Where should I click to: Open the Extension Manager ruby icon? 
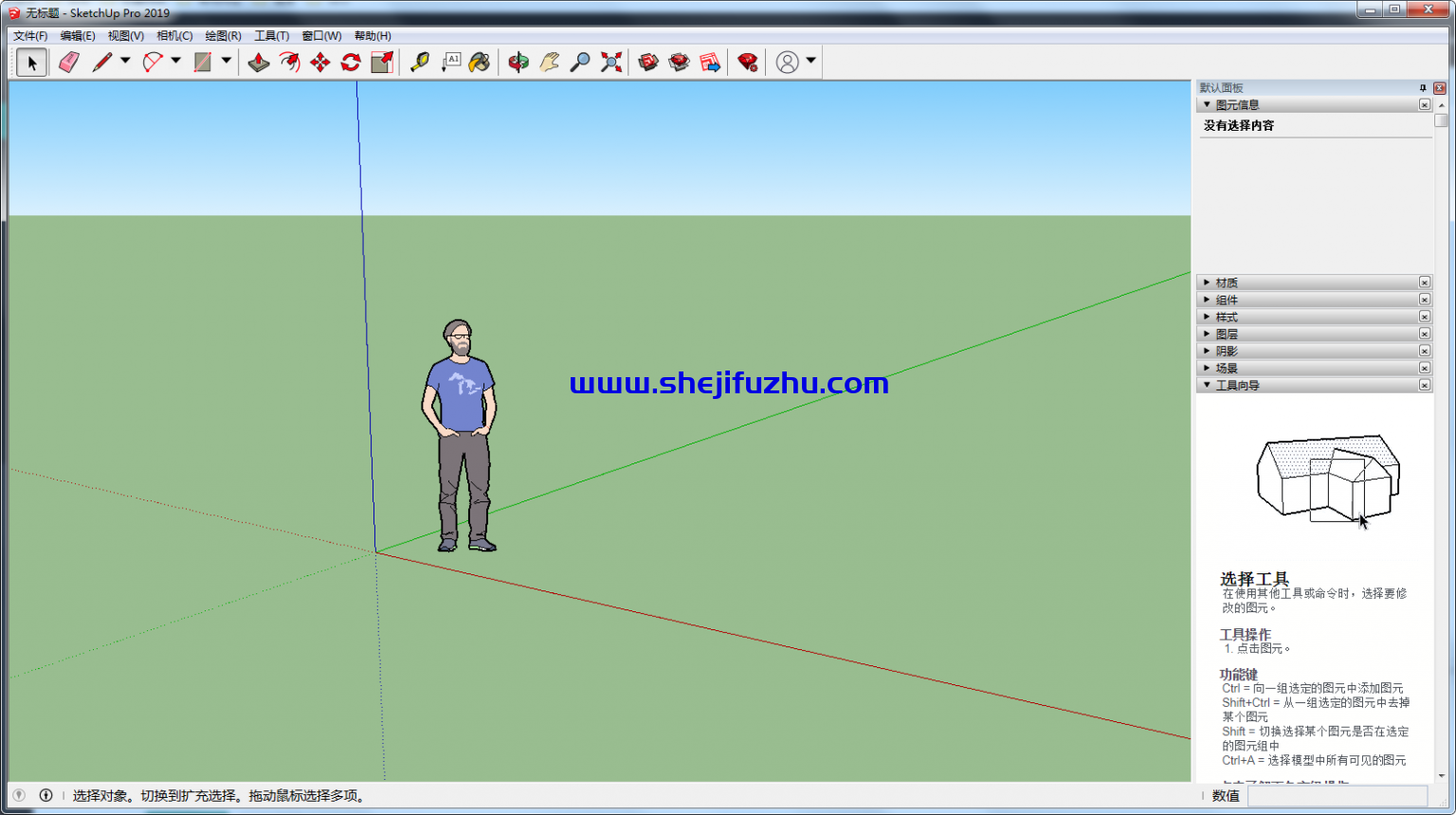[748, 63]
